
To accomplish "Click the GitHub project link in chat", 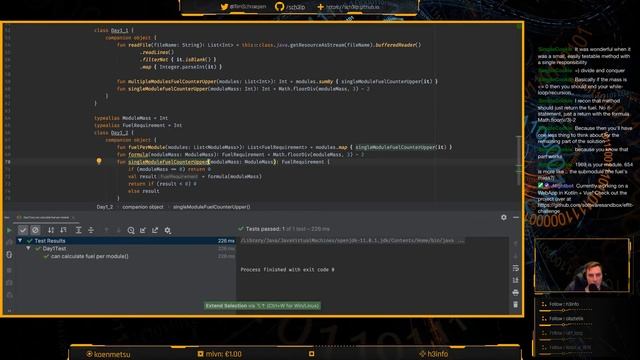I will click(585, 208).
